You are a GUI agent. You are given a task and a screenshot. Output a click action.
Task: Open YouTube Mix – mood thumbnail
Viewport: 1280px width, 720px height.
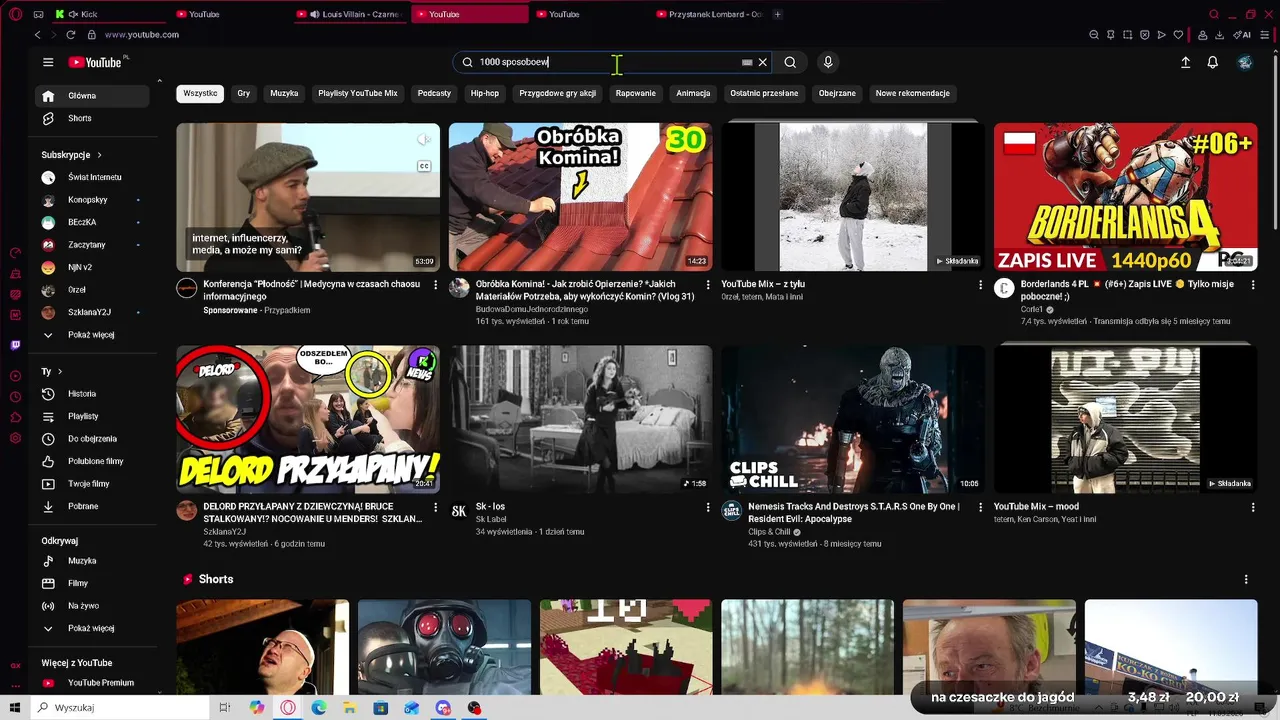click(1125, 420)
